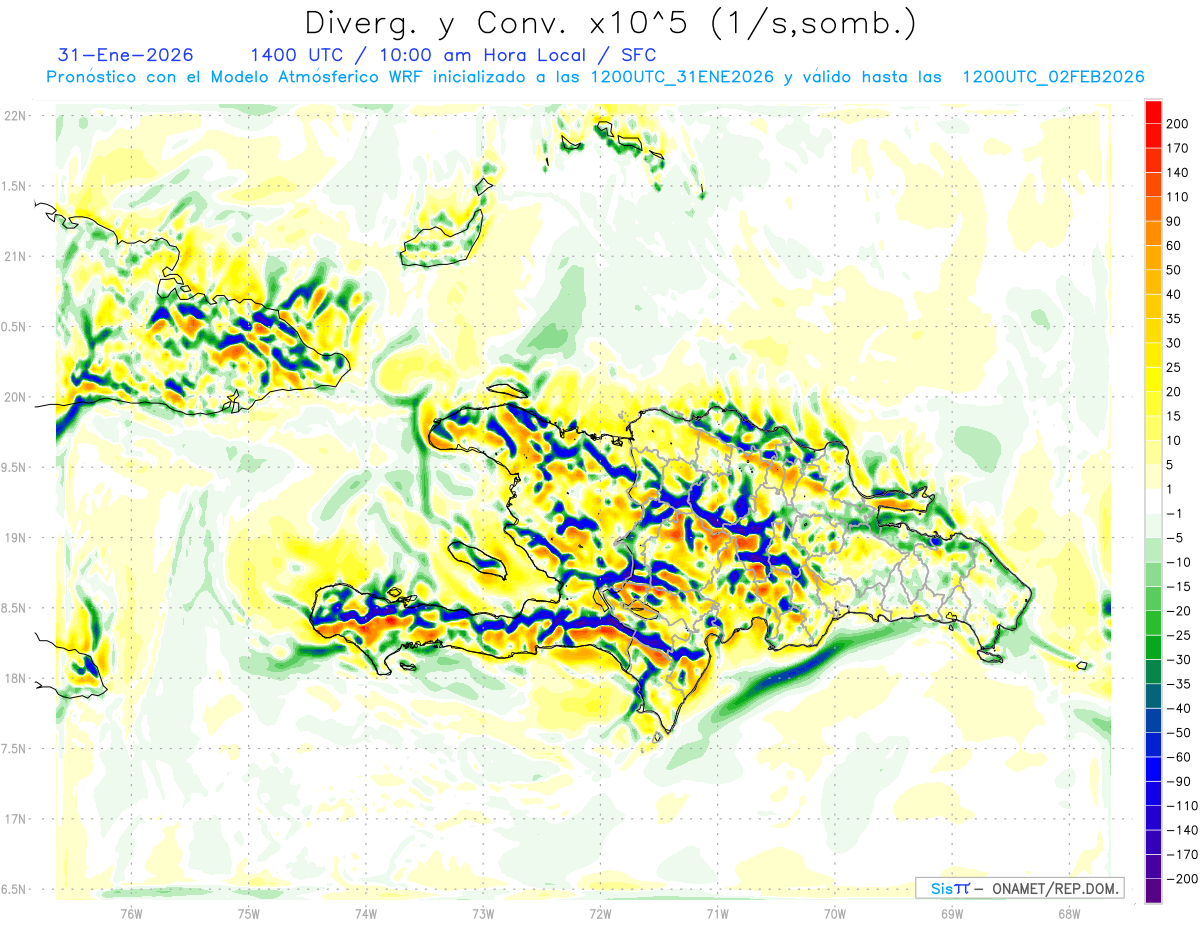Click the '-170' colorbar label
Image resolution: width=1200 pixels, height=927 pixels.
(x=1182, y=853)
